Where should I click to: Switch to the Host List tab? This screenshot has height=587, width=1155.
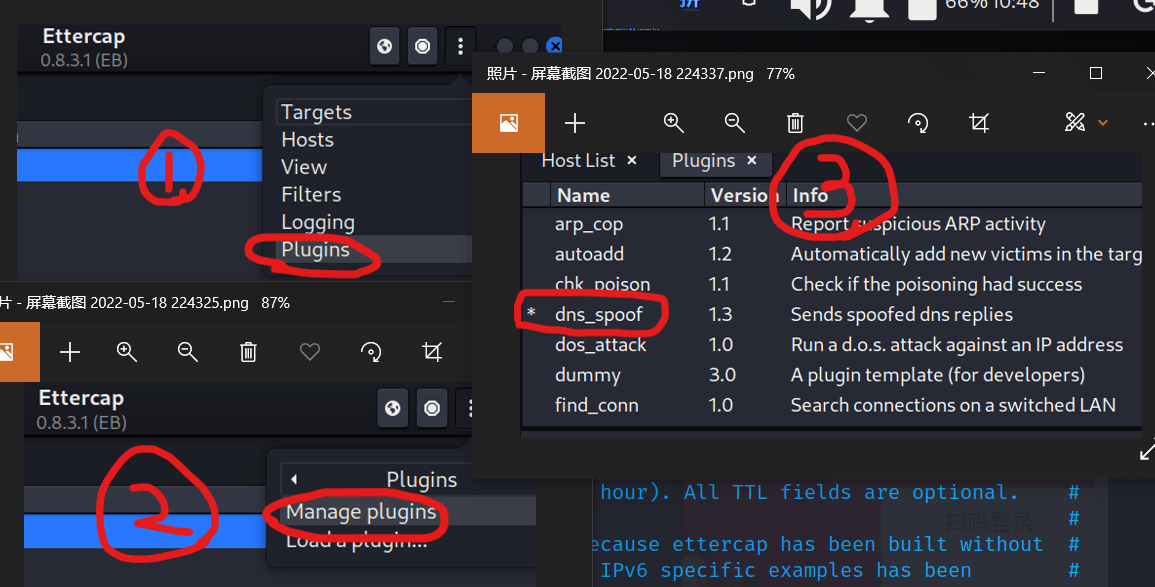coord(578,161)
